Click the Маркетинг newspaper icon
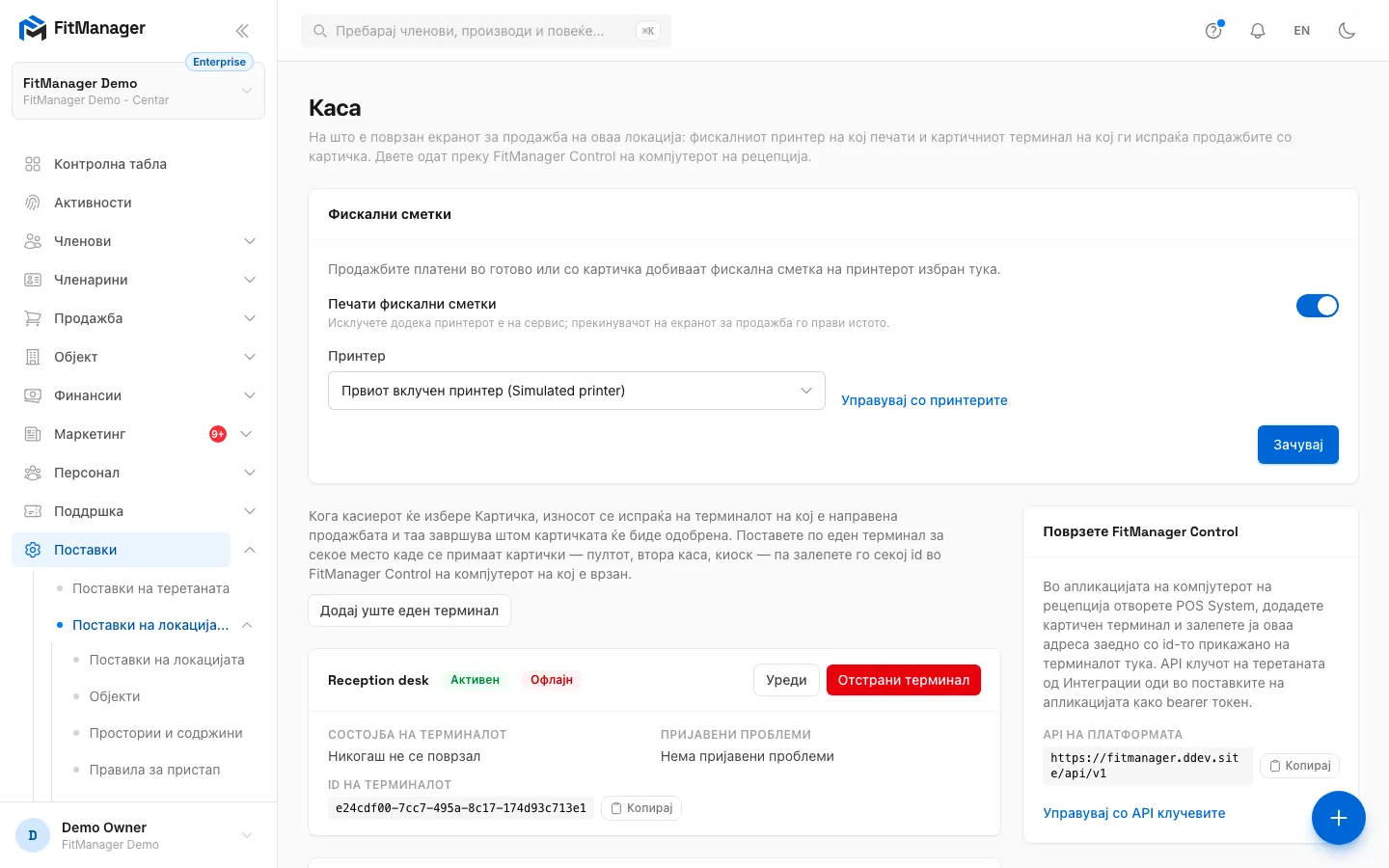This screenshot has height=868, width=1389. coord(33,434)
